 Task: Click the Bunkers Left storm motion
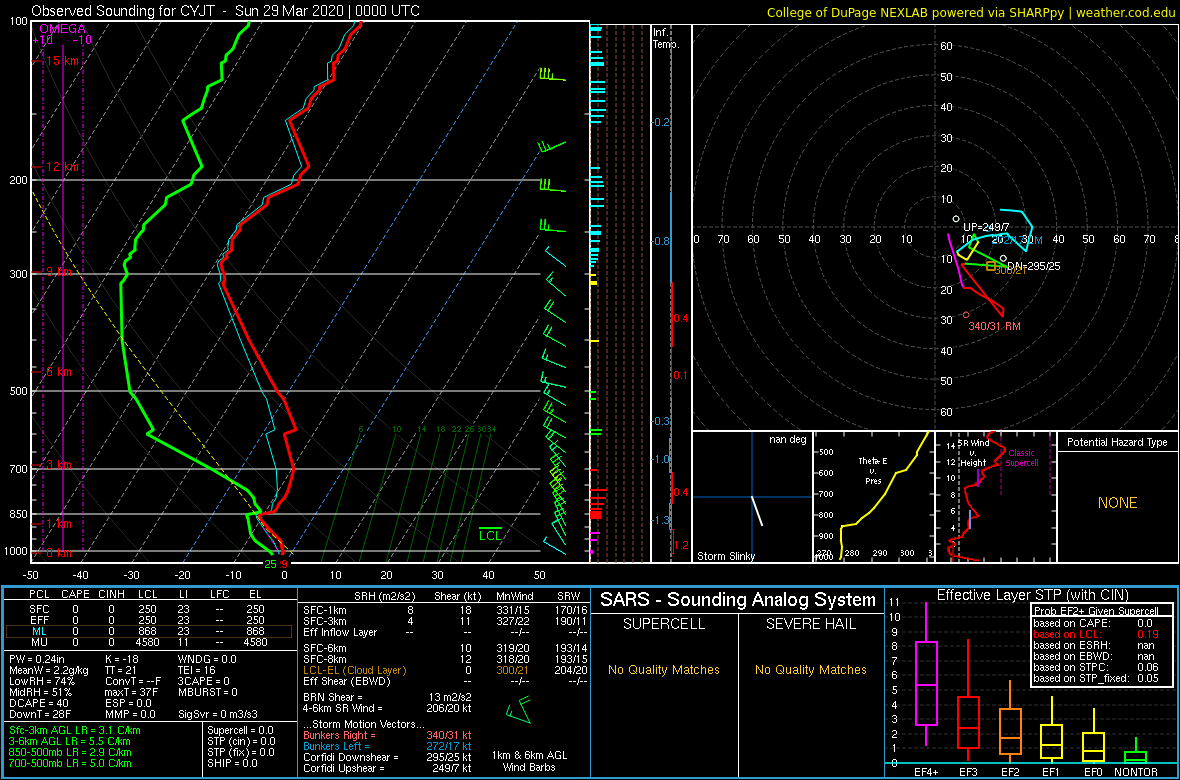[x=388, y=745]
